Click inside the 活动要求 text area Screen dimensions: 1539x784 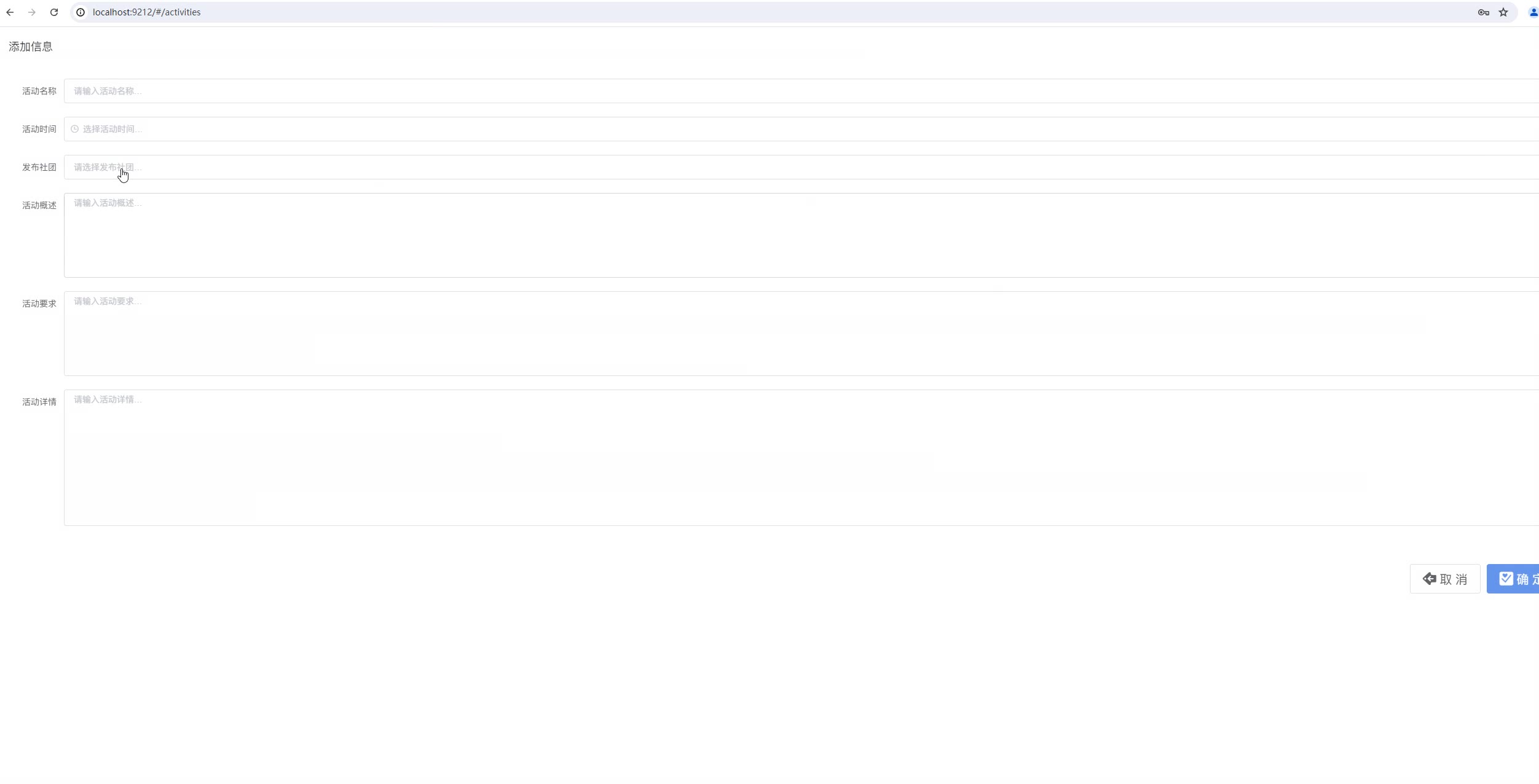click(801, 334)
